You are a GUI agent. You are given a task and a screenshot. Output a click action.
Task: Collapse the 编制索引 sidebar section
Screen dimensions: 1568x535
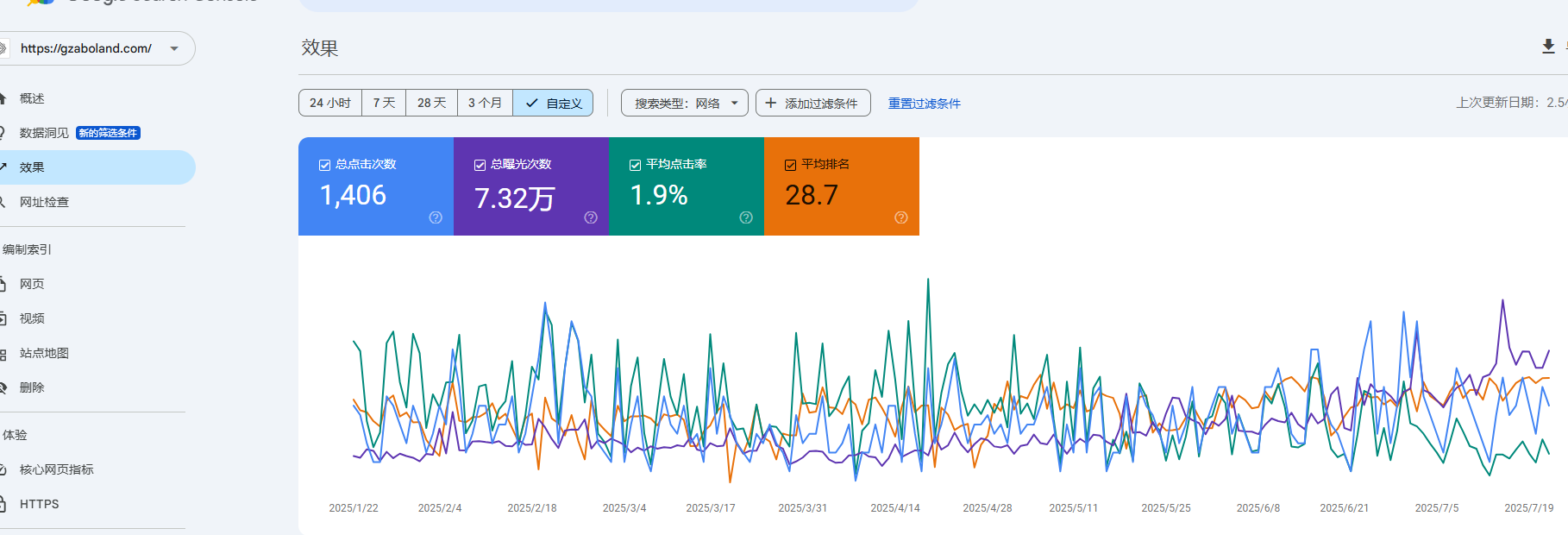(28, 249)
